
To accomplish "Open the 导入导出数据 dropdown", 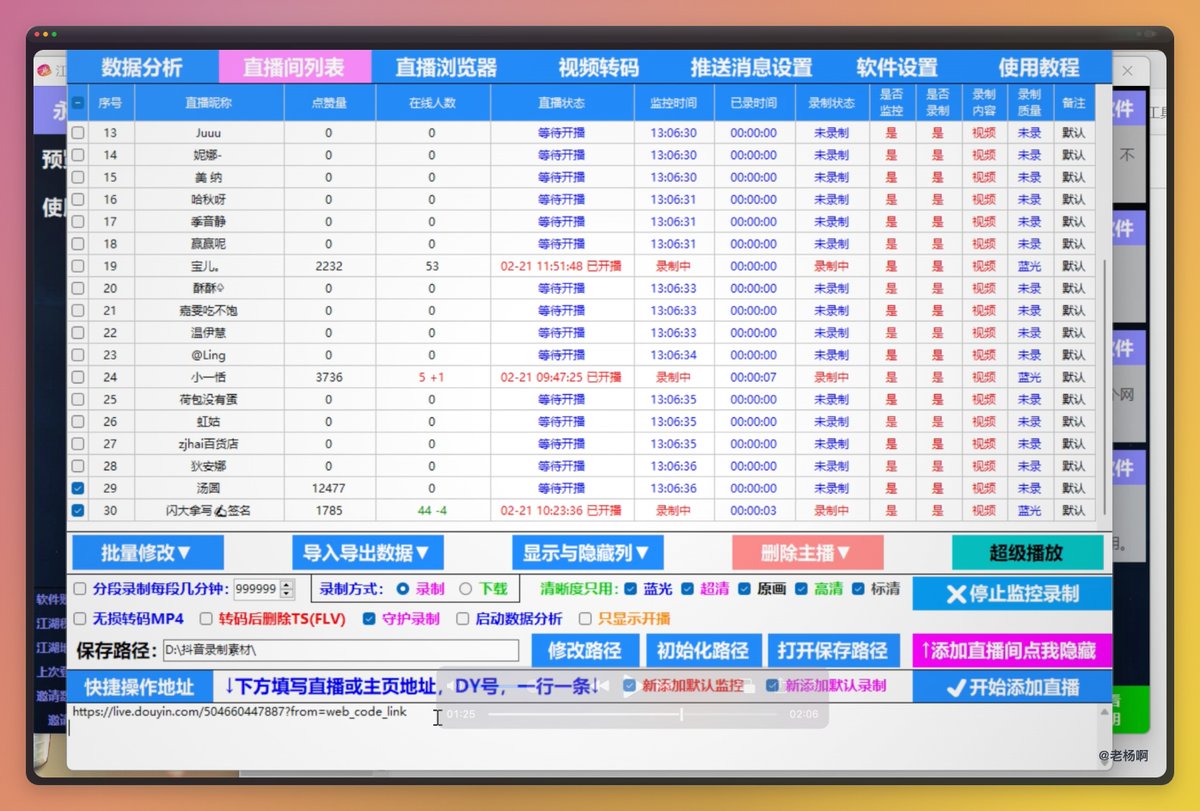I will pyautogui.click(x=367, y=552).
